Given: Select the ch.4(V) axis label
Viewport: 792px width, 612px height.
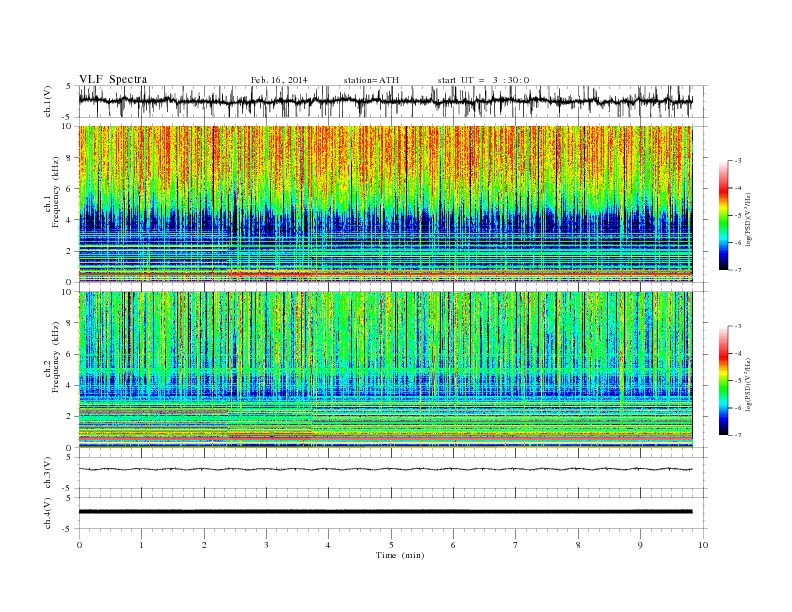Looking at the screenshot, I should click(48, 513).
